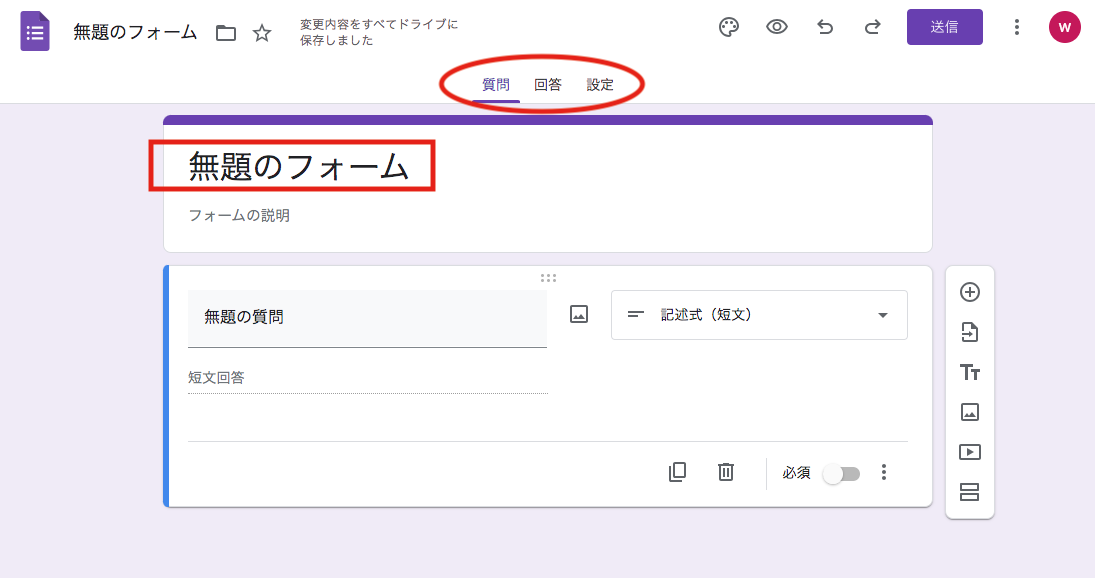
Task: Click the 送信 send button
Action: point(944,27)
